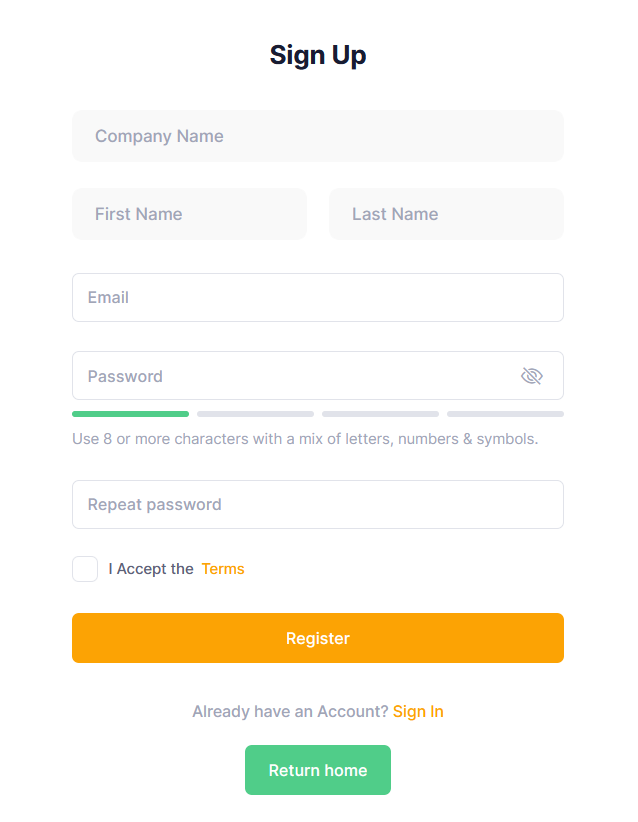Viewport: 638px width, 822px height.
Task: Click the password requirements hint text
Action: pos(305,439)
